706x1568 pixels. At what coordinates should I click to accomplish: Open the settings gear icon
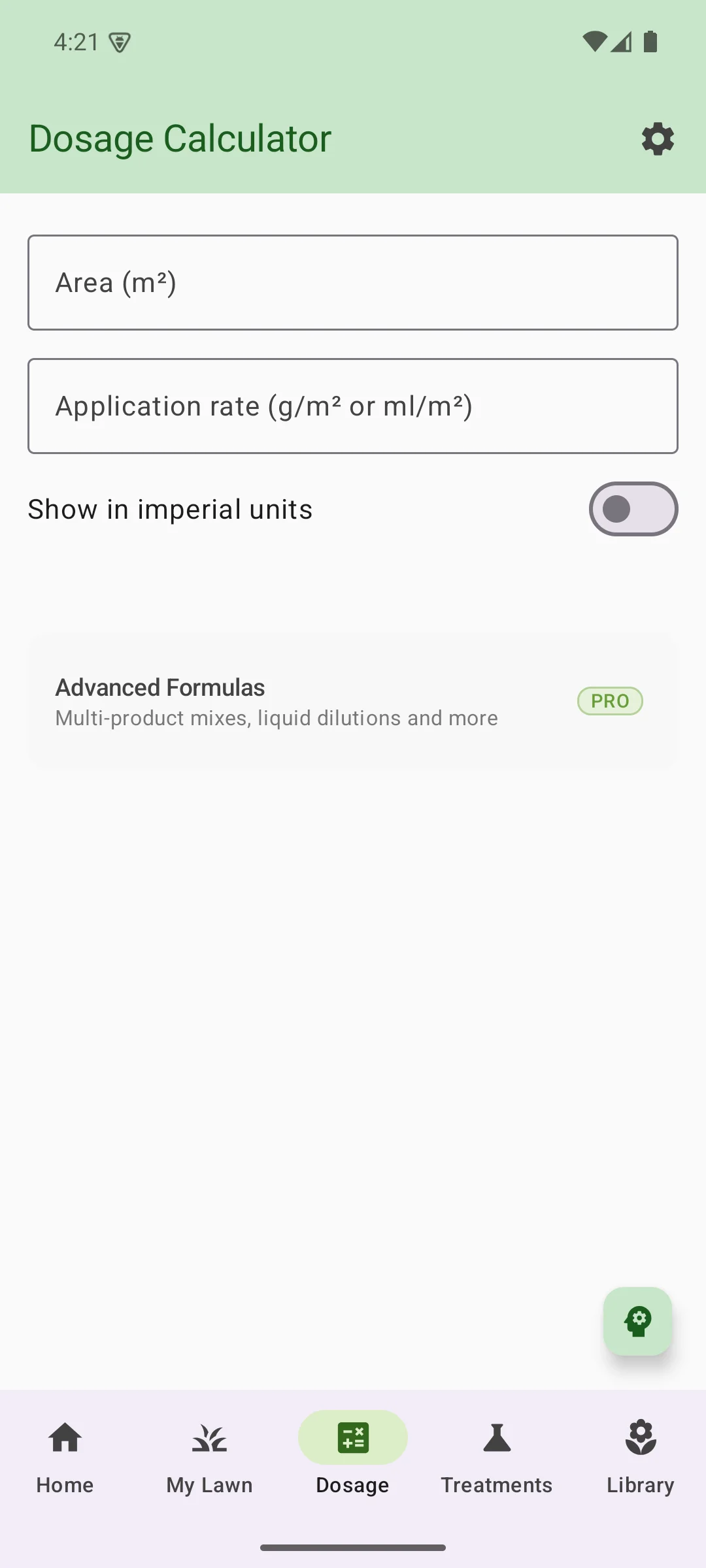(x=656, y=139)
